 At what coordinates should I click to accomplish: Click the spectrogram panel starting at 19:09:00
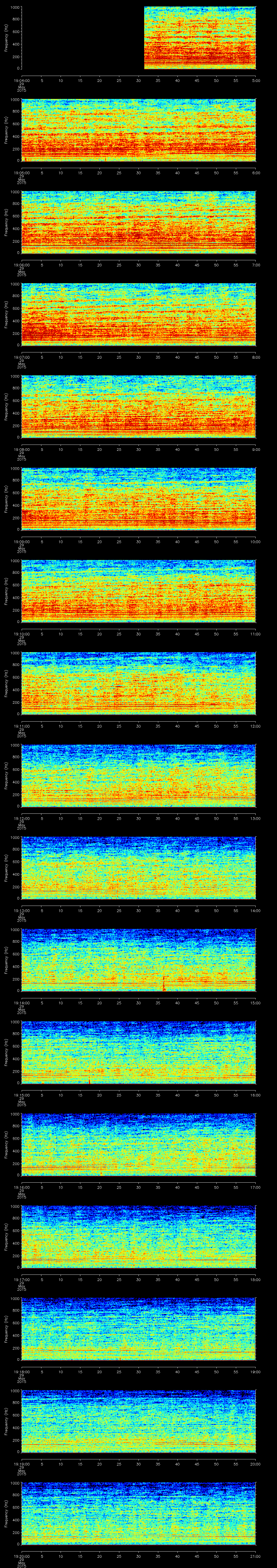[139, 499]
